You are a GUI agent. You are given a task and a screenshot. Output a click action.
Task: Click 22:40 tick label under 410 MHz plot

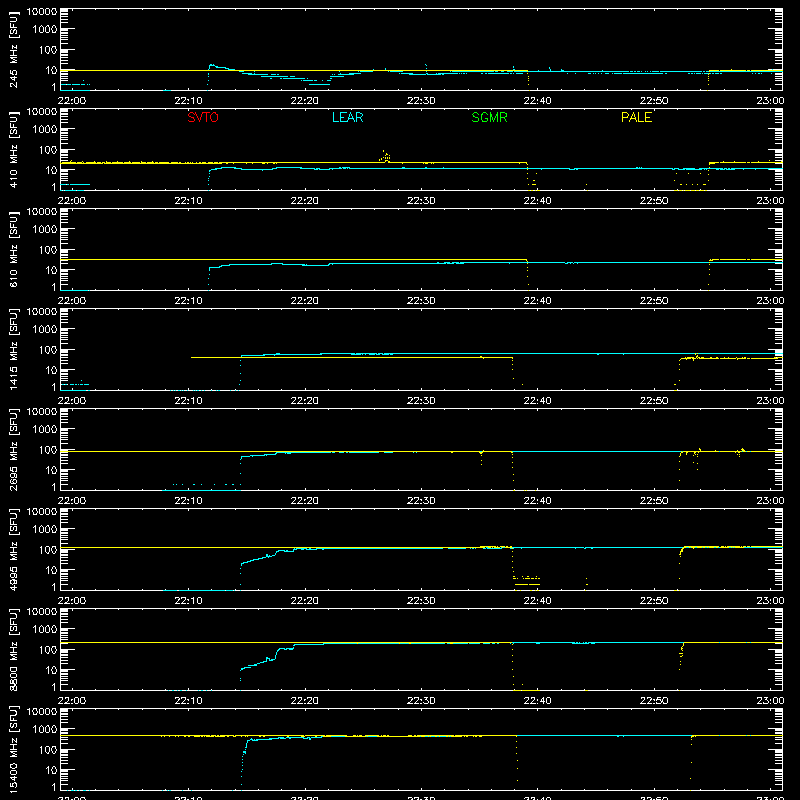pyautogui.click(x=537, y=201)
